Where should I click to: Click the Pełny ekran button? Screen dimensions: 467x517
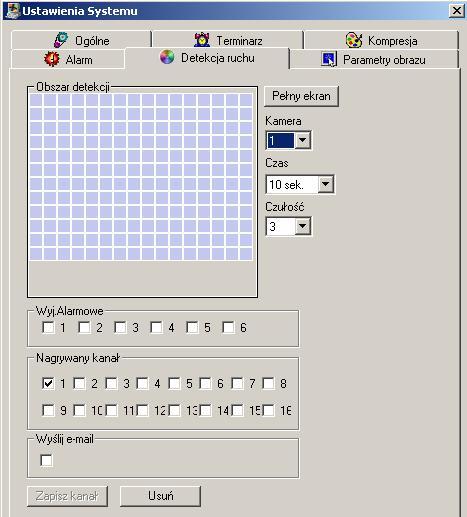[301, 96]
